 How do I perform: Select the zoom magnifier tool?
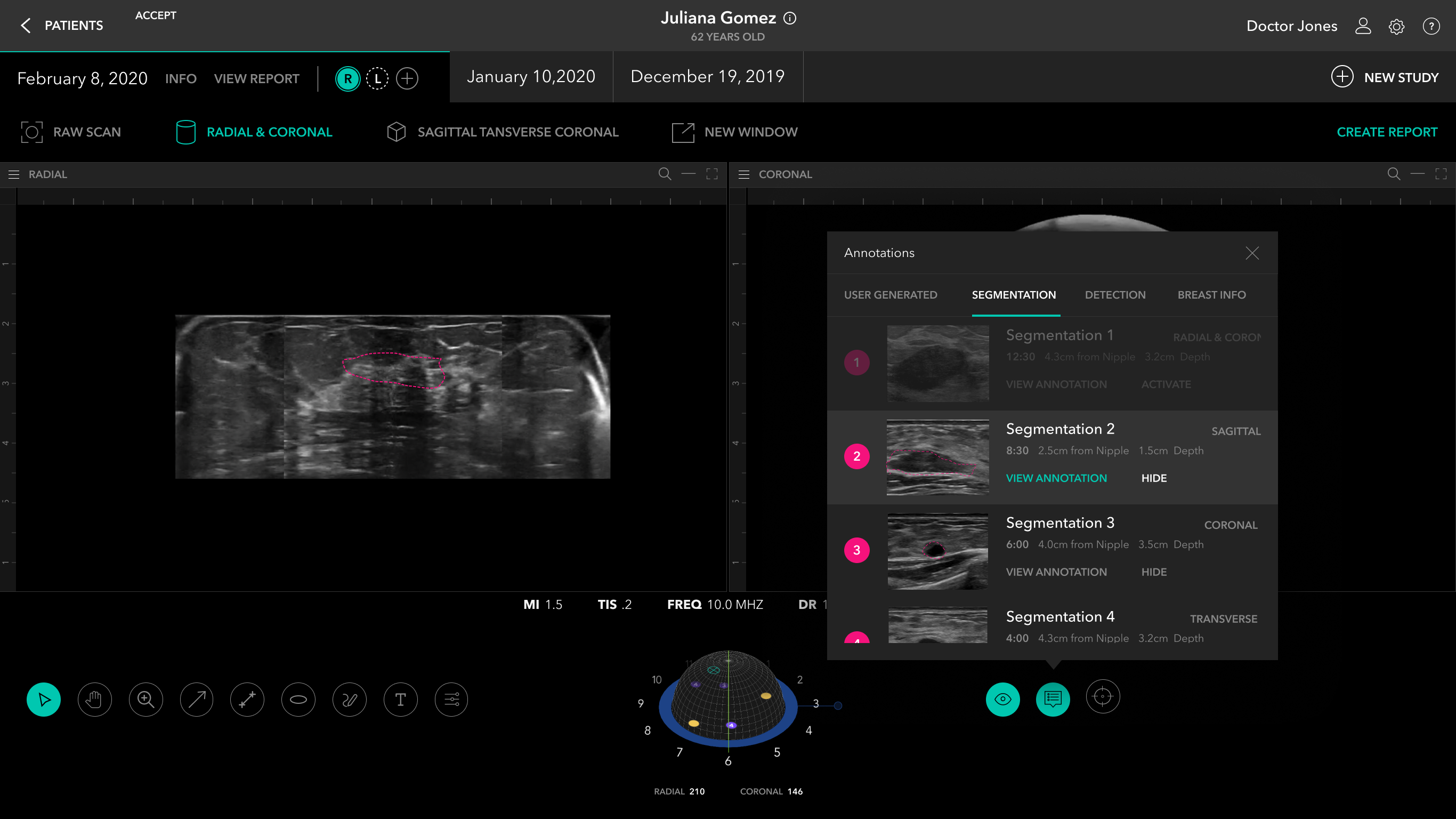pyautogui.click(x=146, y=700)
